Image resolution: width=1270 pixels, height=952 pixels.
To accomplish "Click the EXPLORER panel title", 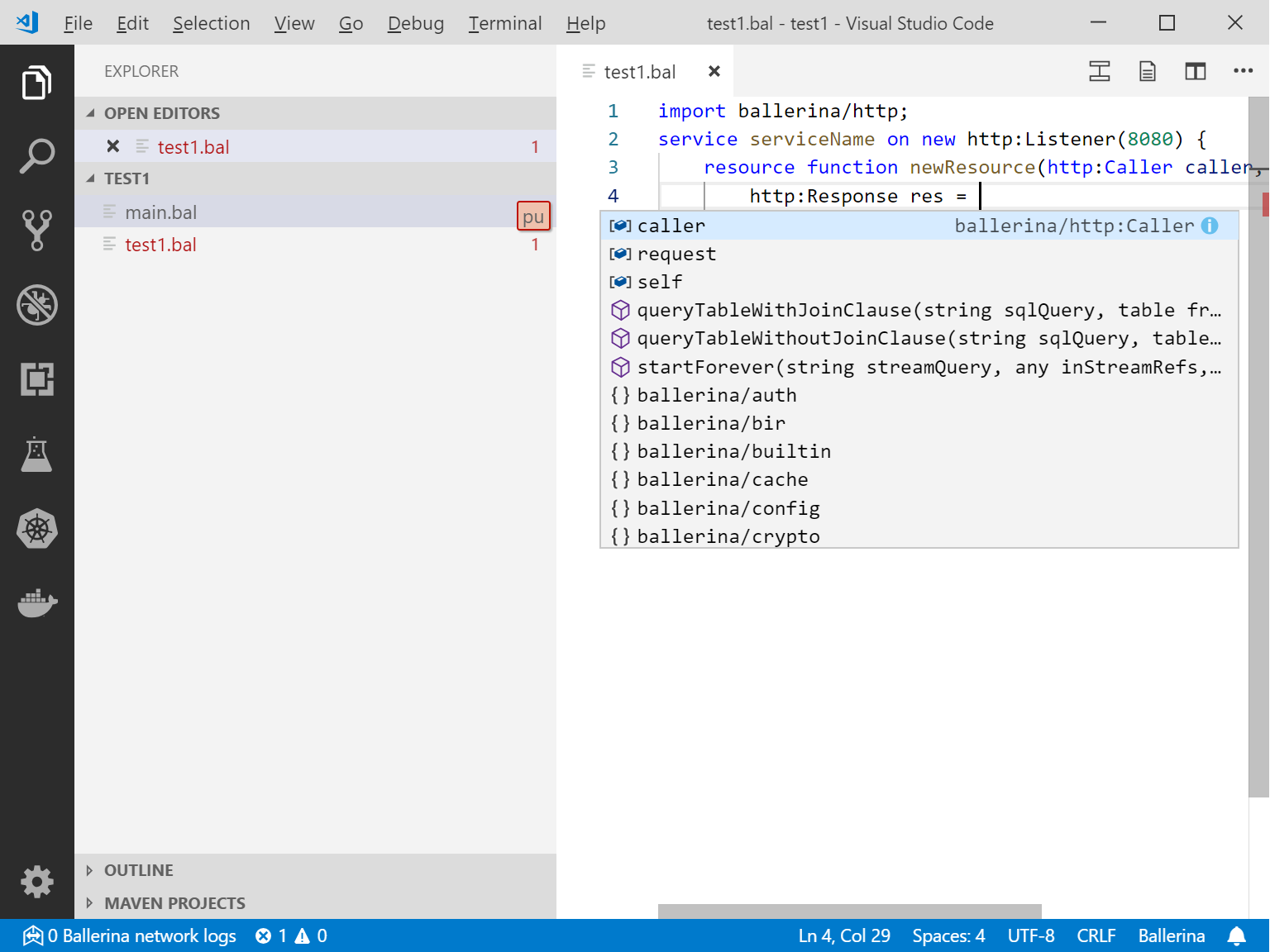I will click(x=141, y=71).
